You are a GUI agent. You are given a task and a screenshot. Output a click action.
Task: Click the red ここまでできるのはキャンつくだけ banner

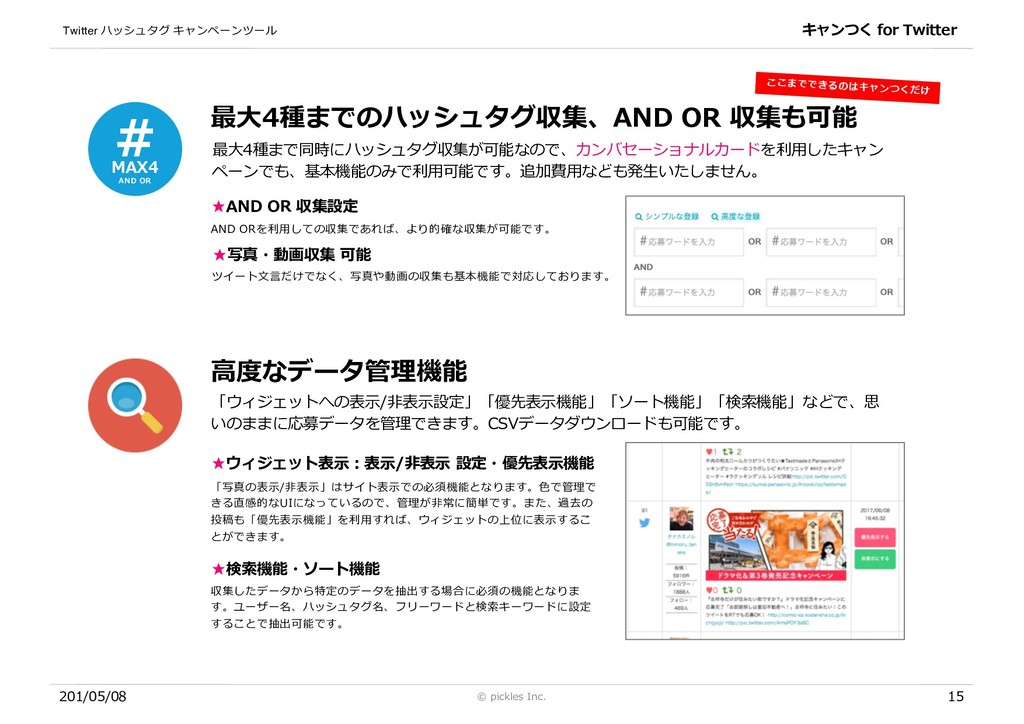click(x=848, y=87)
